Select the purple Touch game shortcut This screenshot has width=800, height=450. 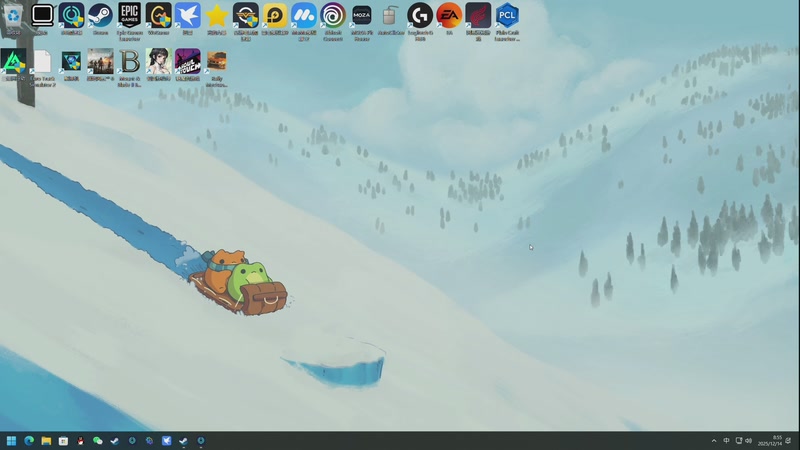click(188, 65)
